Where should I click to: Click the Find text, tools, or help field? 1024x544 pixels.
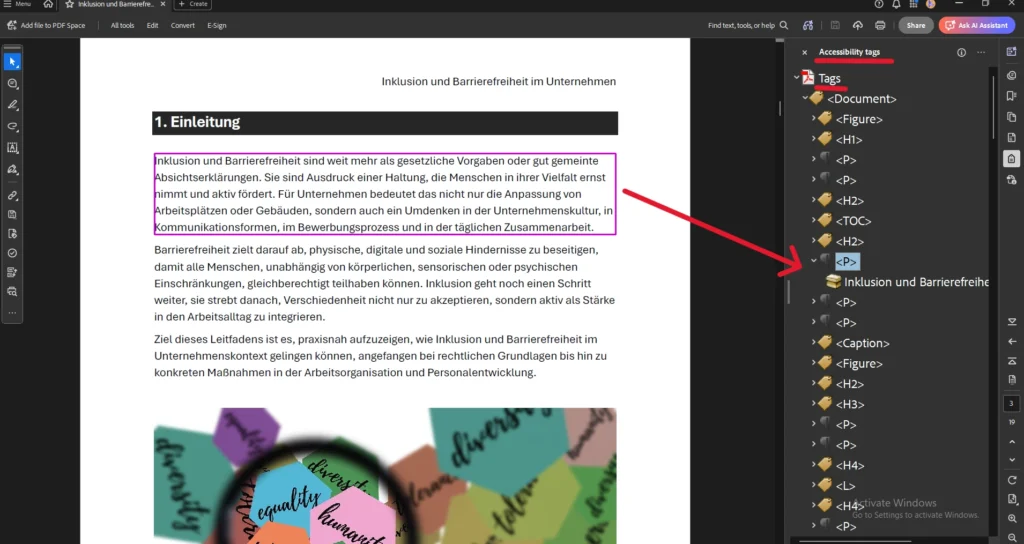pos(741,25)
